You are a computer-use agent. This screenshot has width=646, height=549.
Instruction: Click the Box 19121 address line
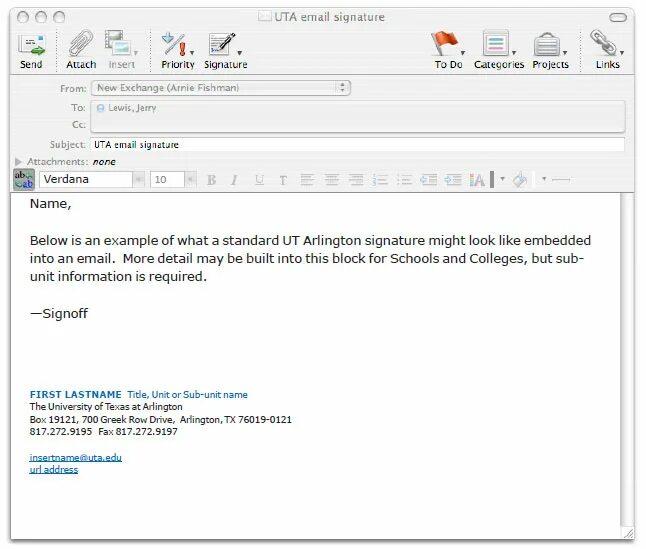[160, 420]
